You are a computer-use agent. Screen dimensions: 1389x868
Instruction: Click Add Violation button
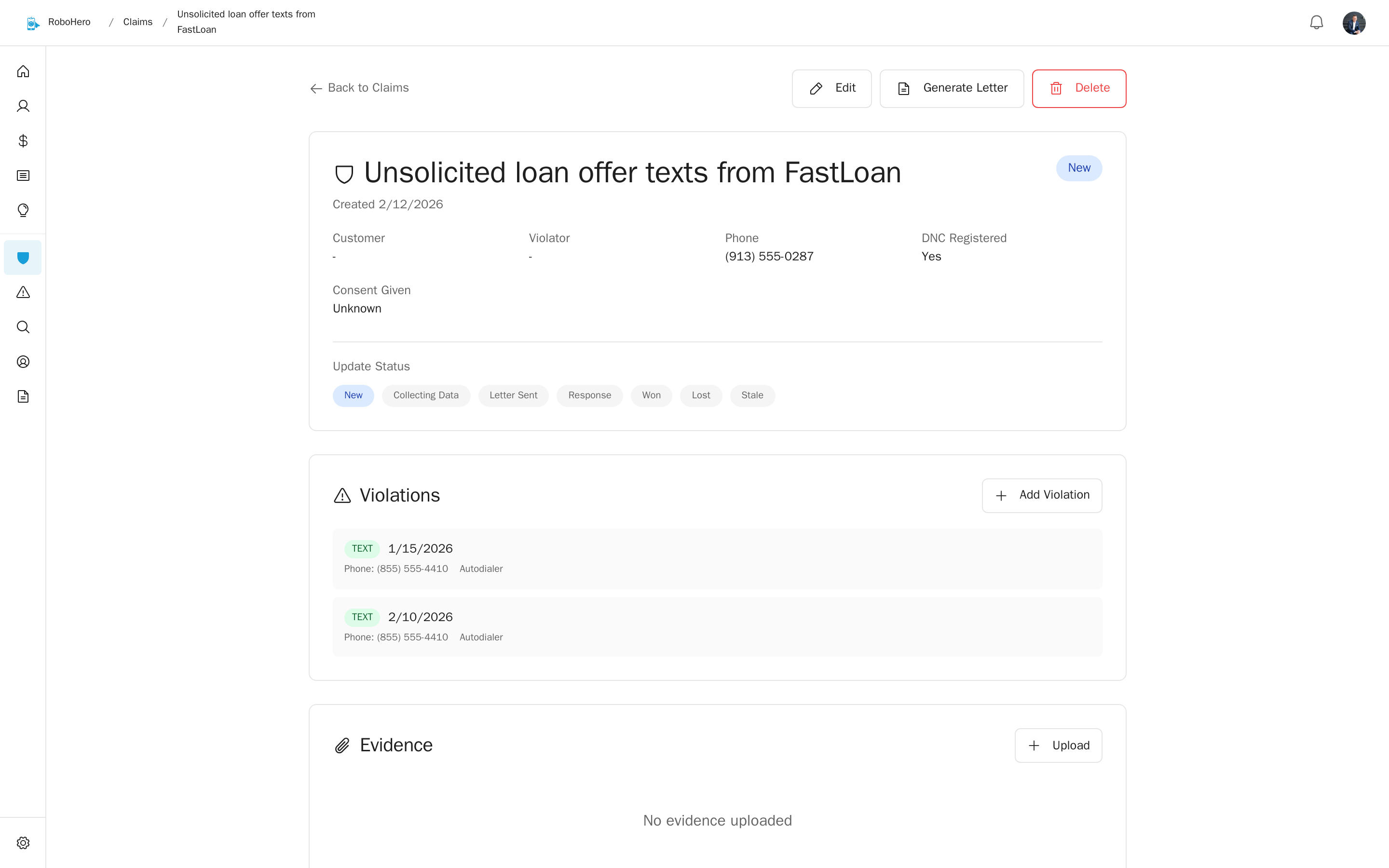pos(1042,495)
